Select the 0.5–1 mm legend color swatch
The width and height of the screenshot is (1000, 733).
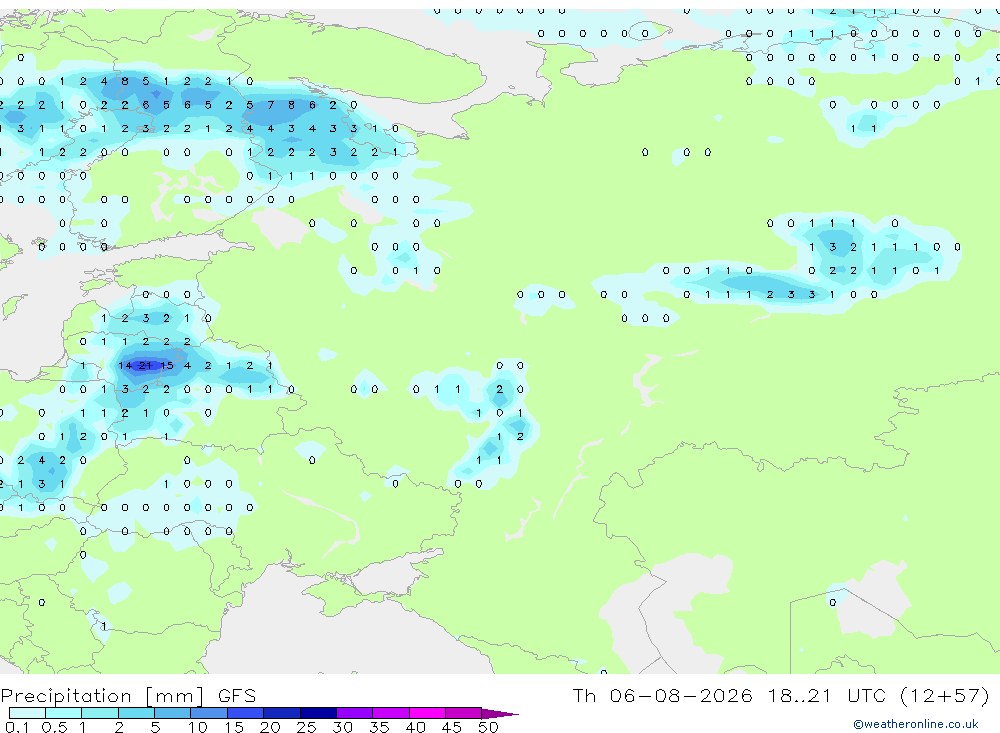tap(63, 713)
